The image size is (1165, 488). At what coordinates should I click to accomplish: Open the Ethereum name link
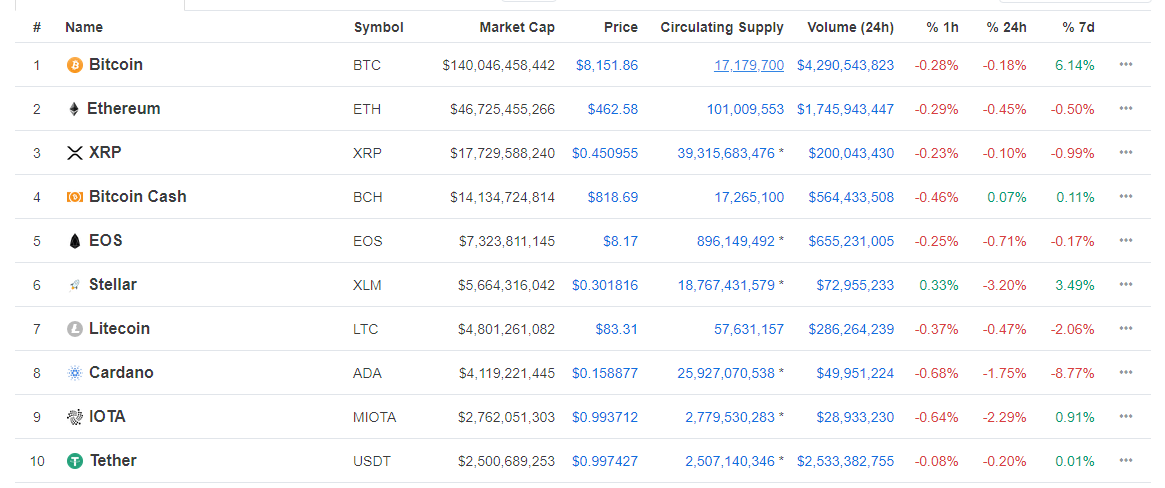click(x=123, y=109)
